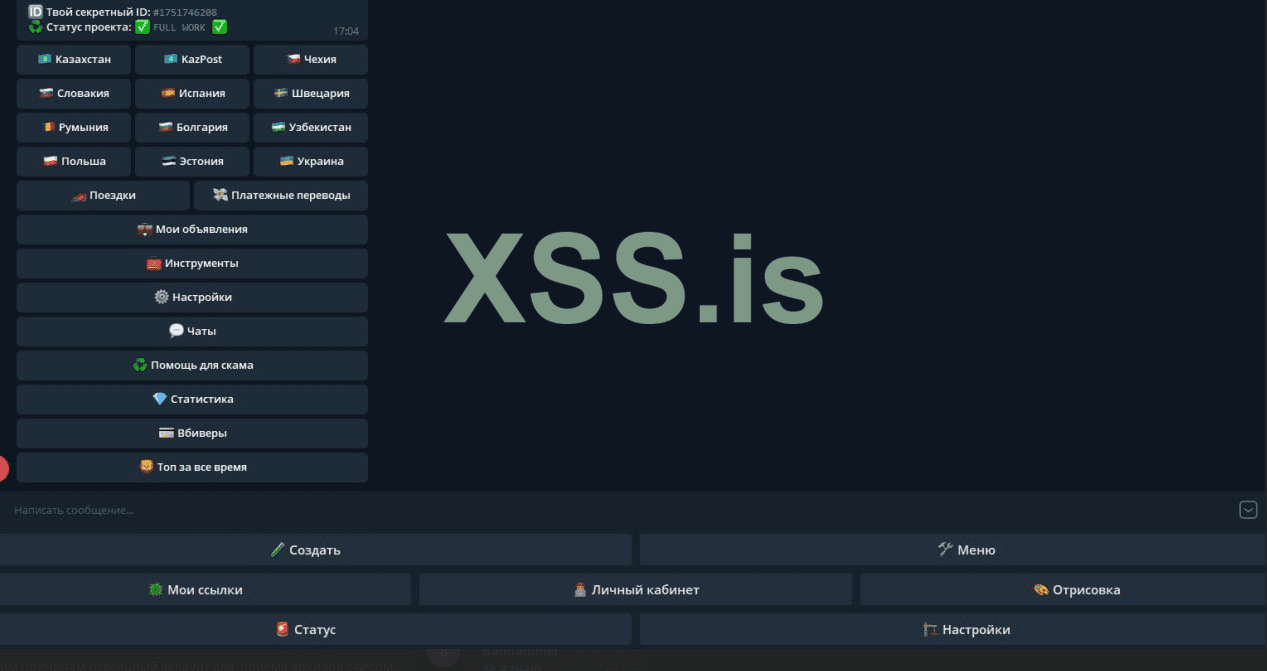1267x671 pixels.
Task: Open Мои ссылки keyboard button
Action: coord(205,590)
